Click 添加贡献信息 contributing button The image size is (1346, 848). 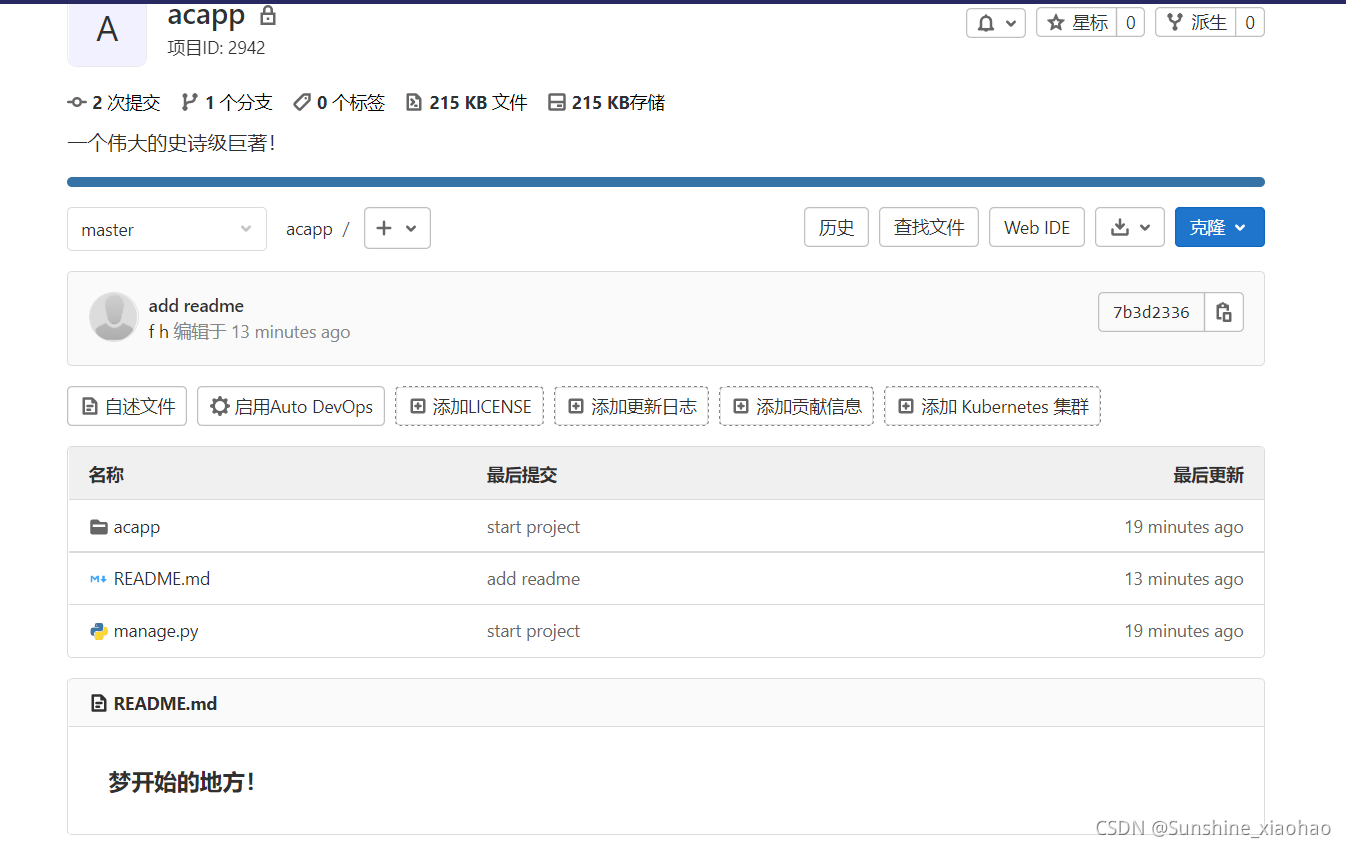[x=797, y=406]
